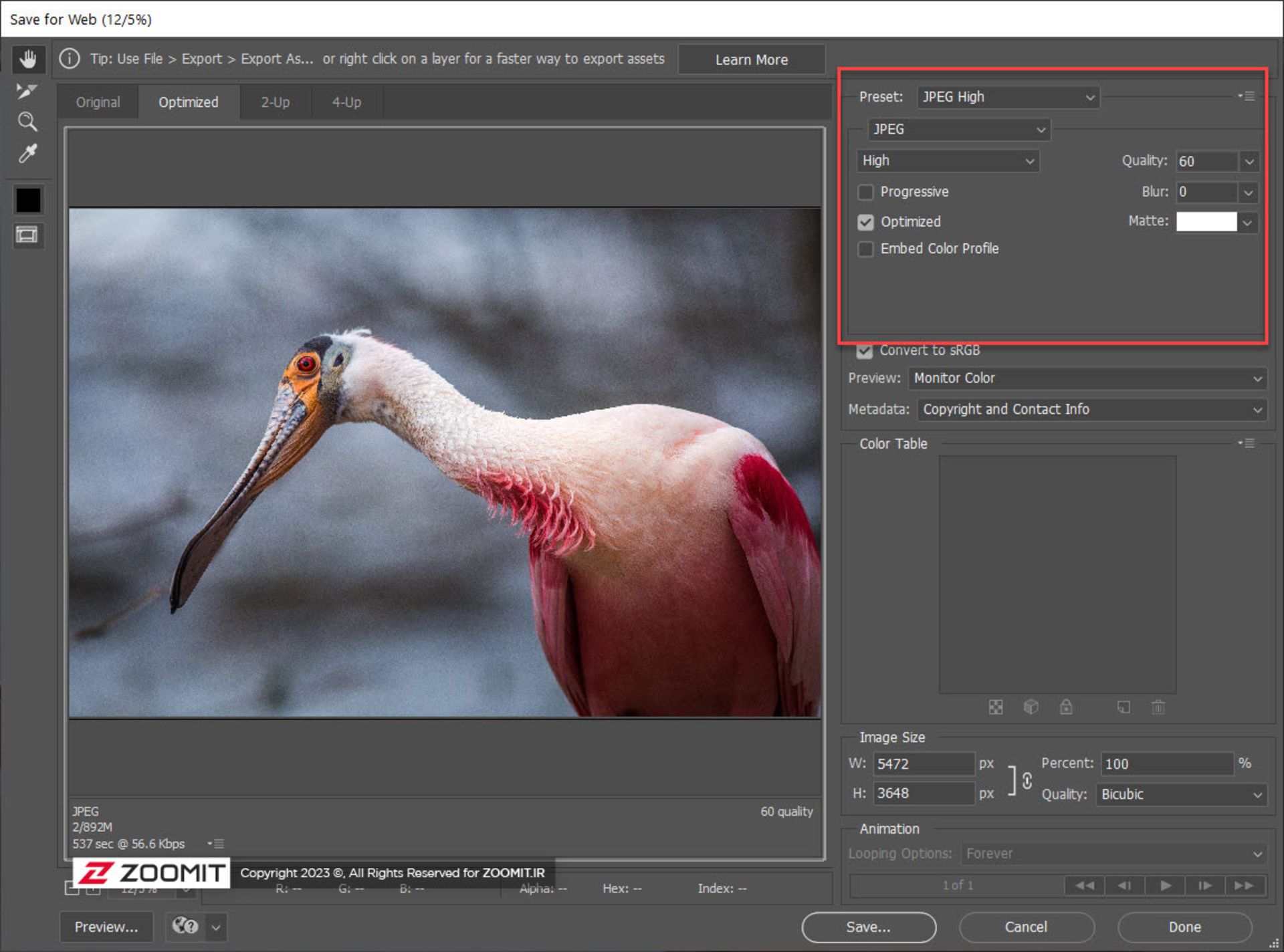Toggle slices visibility icon
This screenshot has height=952, width=1284.
[x=27, y=235]
